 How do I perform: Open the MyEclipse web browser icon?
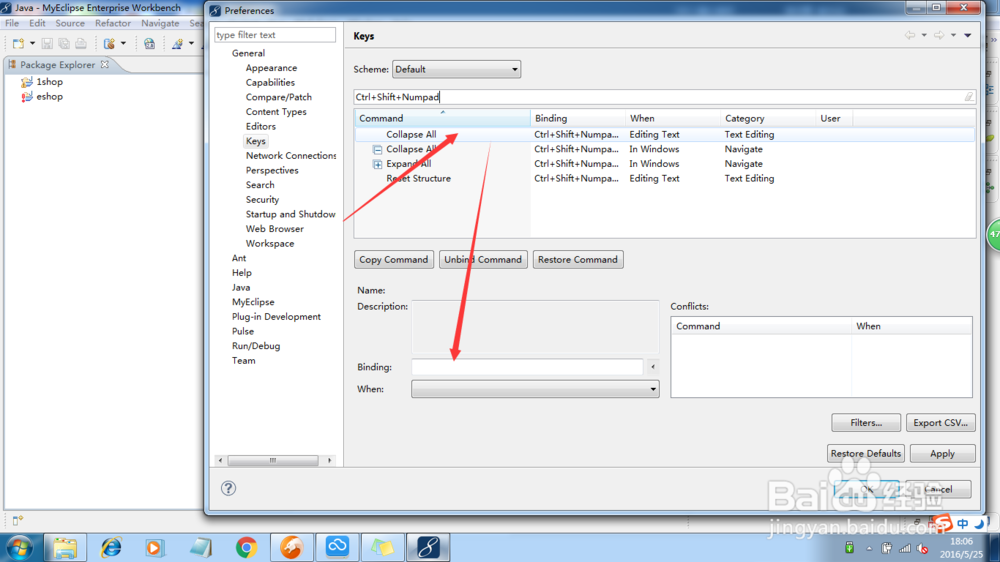(149, 43)
